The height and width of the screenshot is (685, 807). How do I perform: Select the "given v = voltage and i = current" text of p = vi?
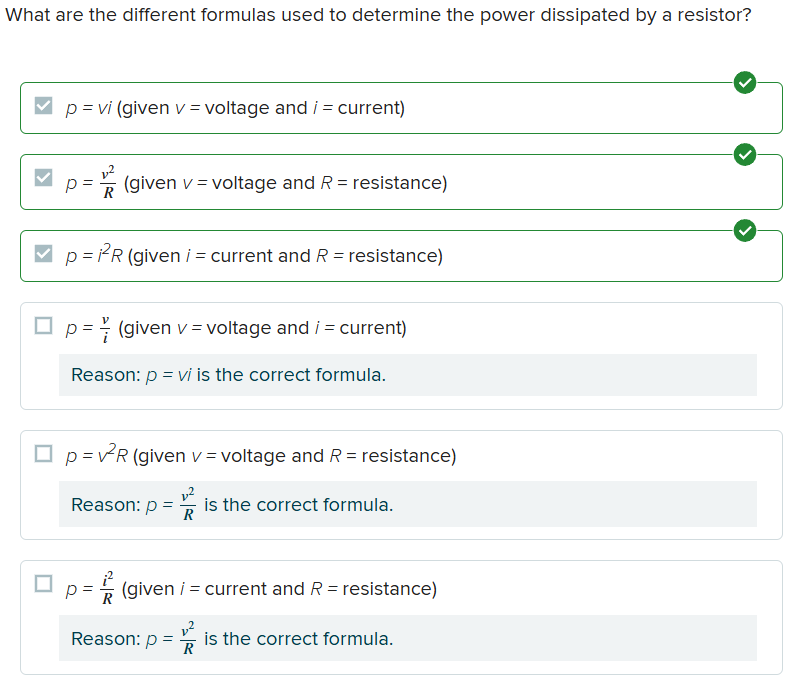(260, 108)
